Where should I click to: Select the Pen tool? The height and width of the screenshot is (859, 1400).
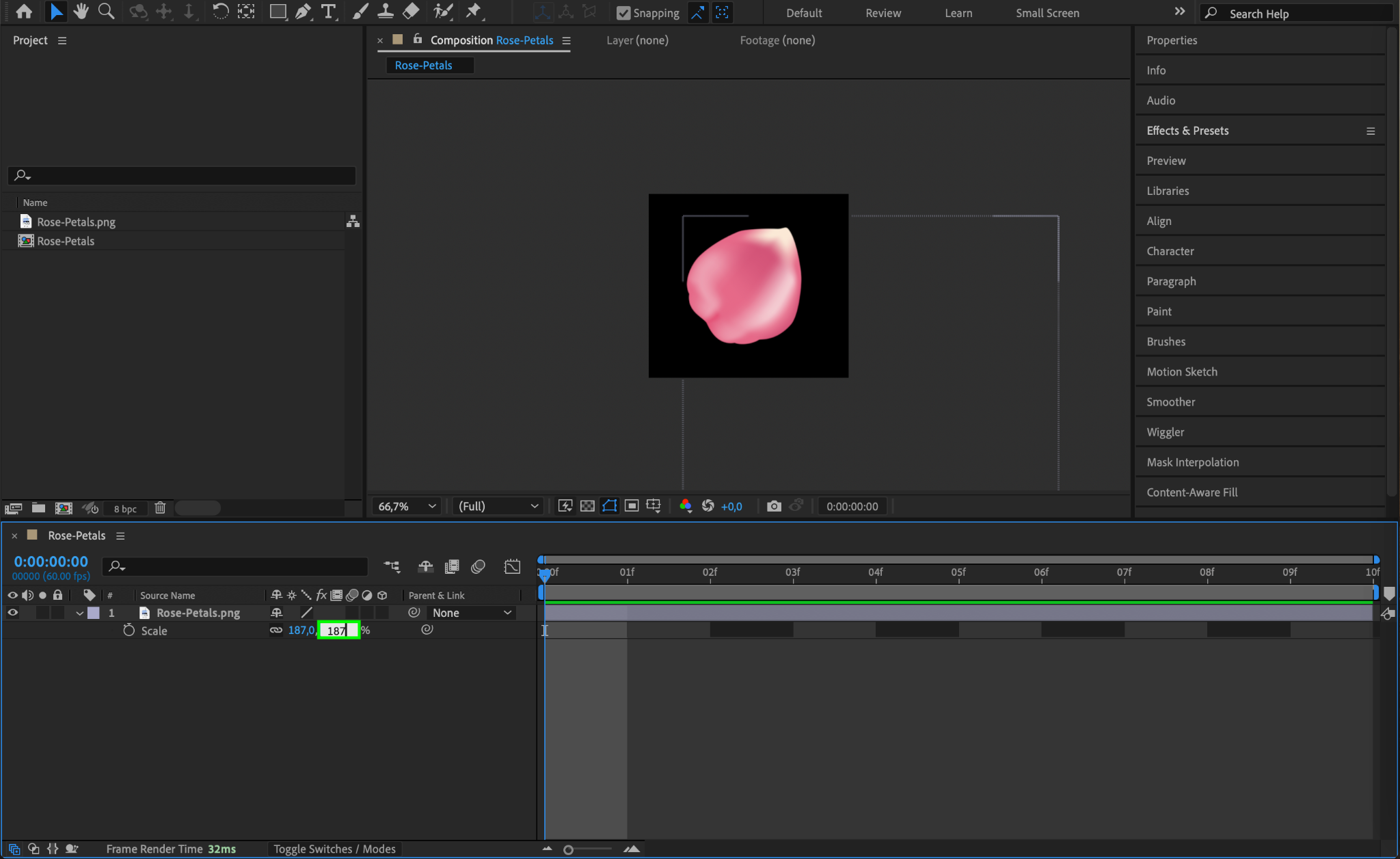pyautogui.click(x=303, y=12)
